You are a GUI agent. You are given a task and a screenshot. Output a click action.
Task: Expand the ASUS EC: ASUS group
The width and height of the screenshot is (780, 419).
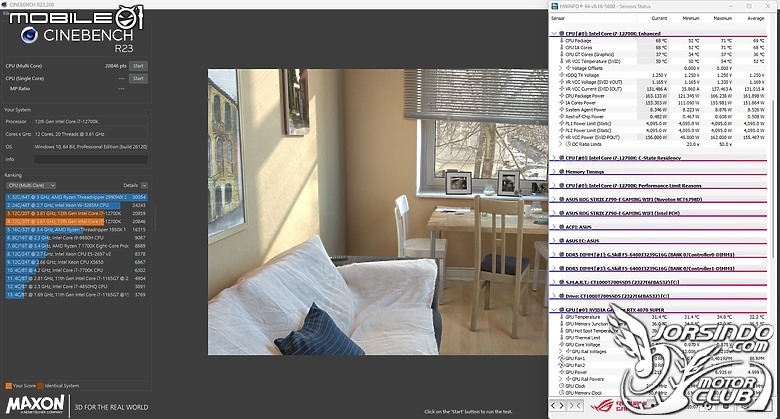pos(554,241)
